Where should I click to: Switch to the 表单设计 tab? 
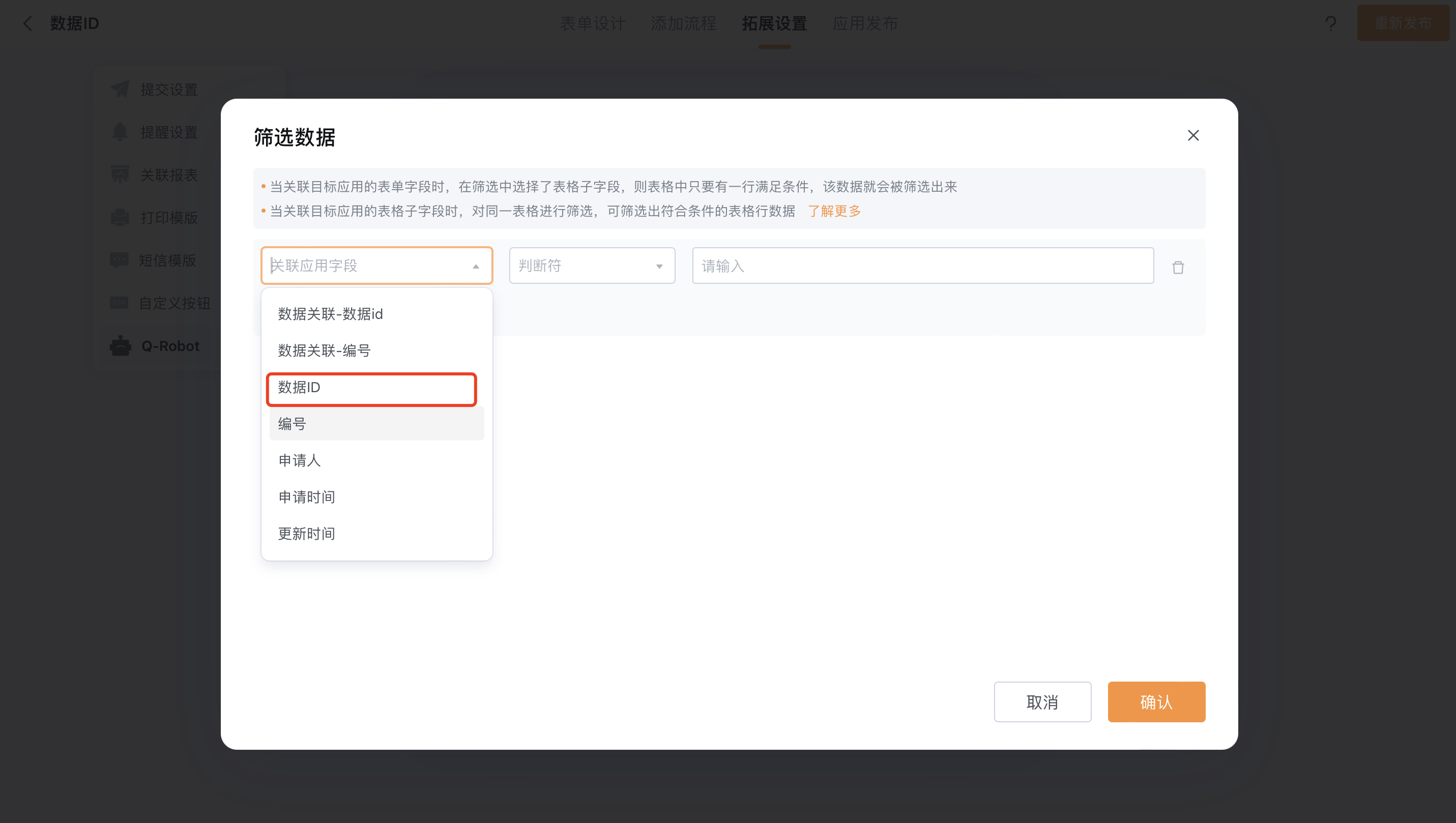[592, 23]
